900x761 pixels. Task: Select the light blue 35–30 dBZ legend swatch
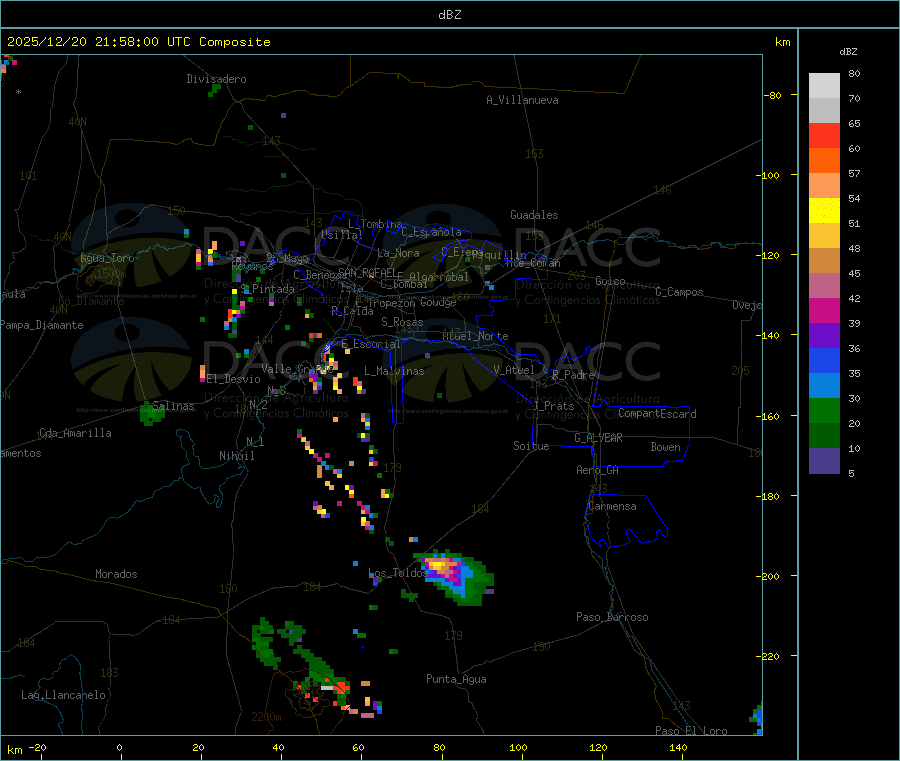824,386
